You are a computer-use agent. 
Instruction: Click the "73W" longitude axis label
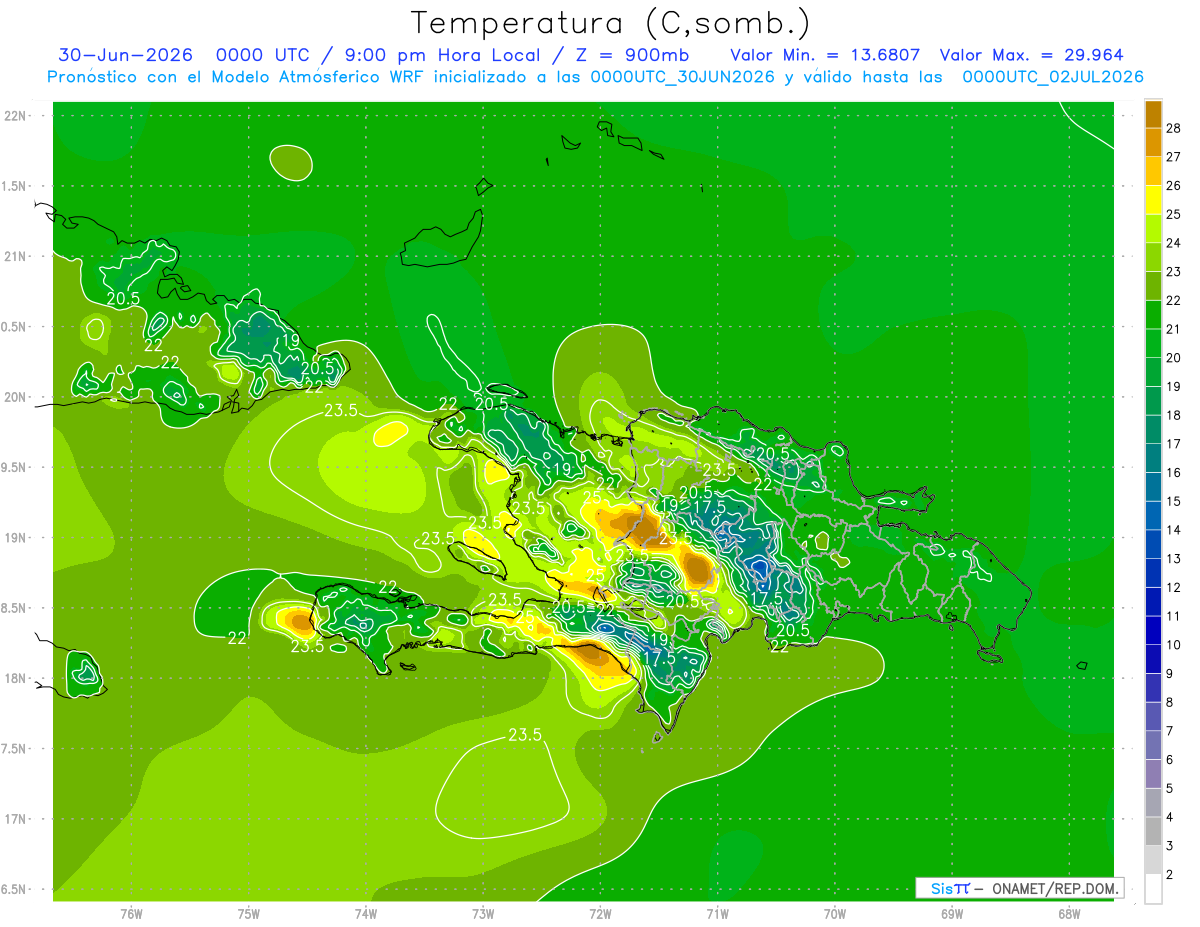click(x=483, y=913)
